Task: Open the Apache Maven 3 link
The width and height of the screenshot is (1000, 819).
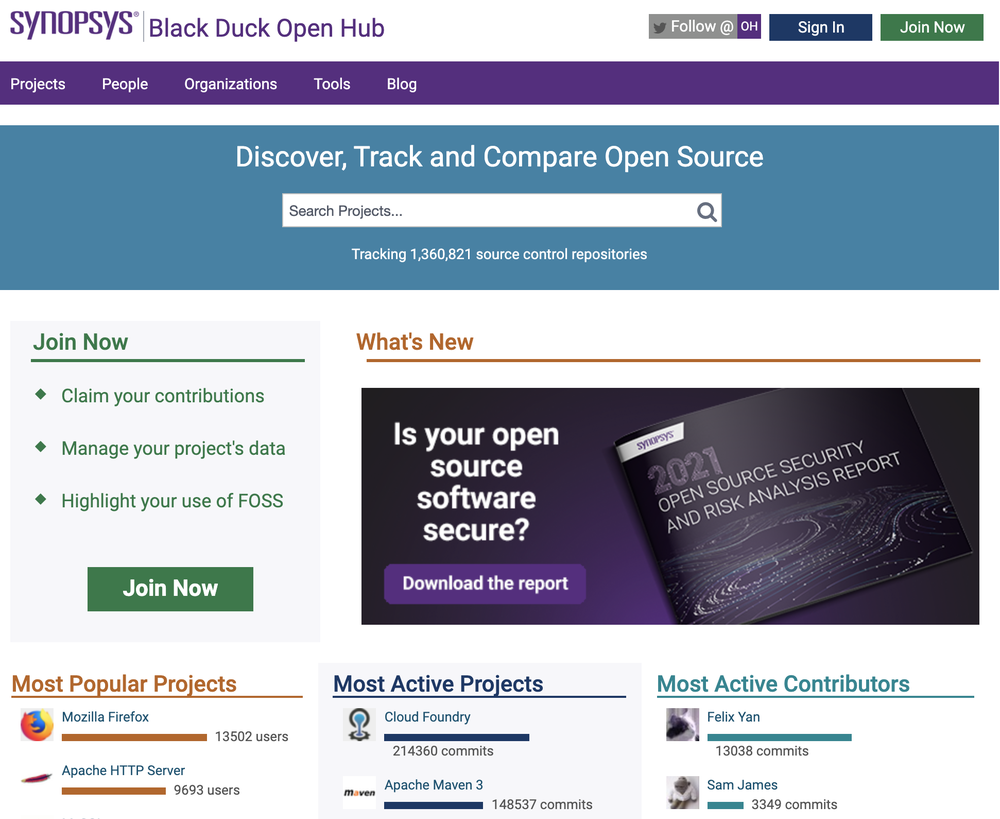Action: (x=434, y=785)
